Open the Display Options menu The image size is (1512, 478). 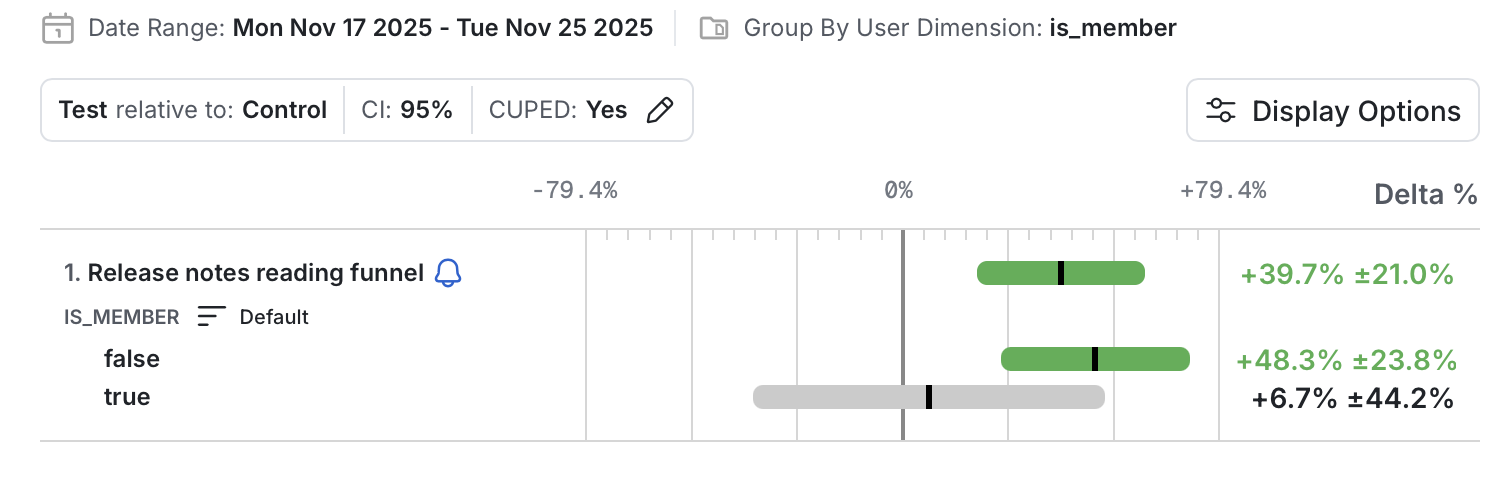[1332, 111]
